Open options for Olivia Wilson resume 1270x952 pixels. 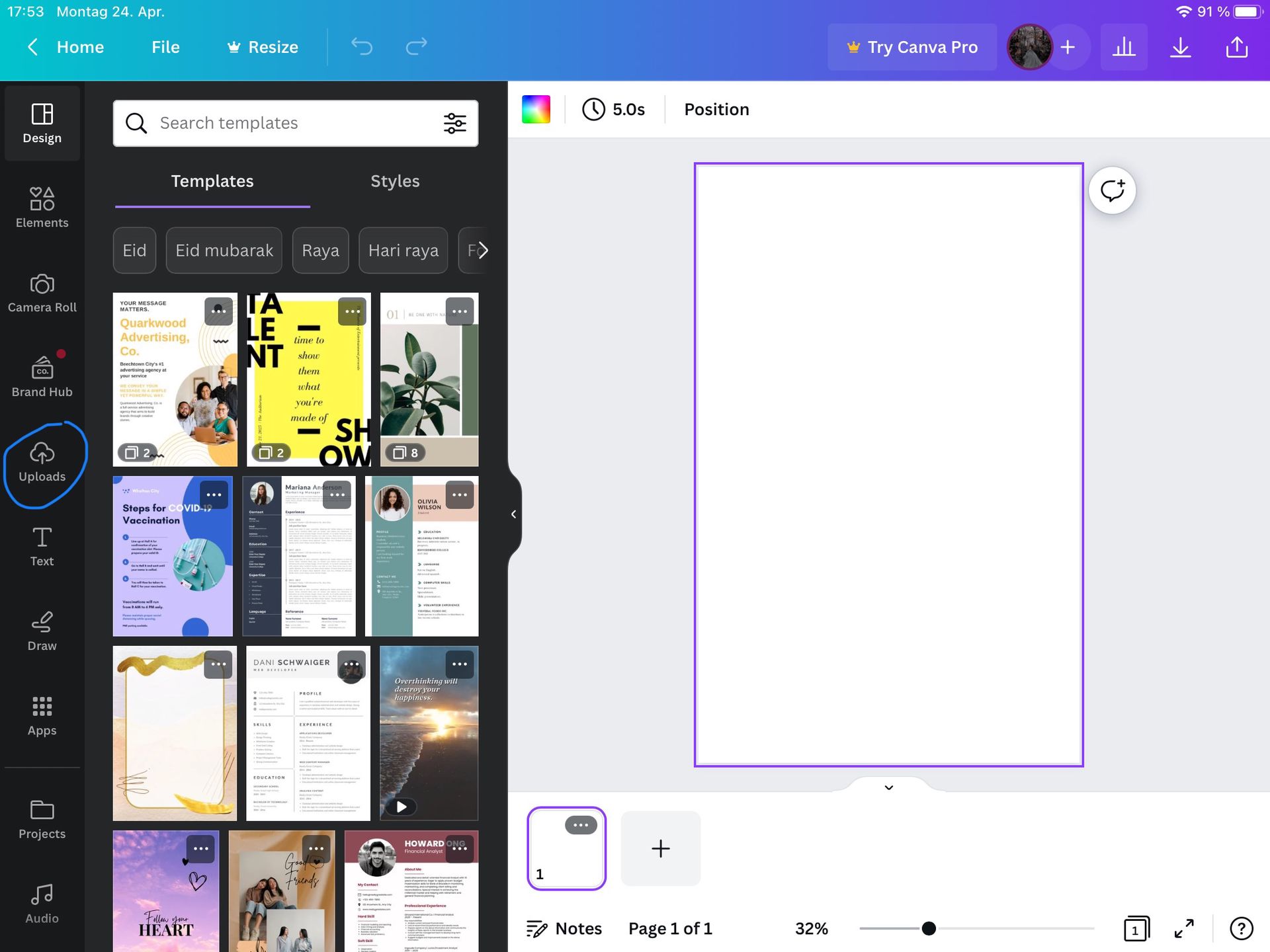(460, 495)
